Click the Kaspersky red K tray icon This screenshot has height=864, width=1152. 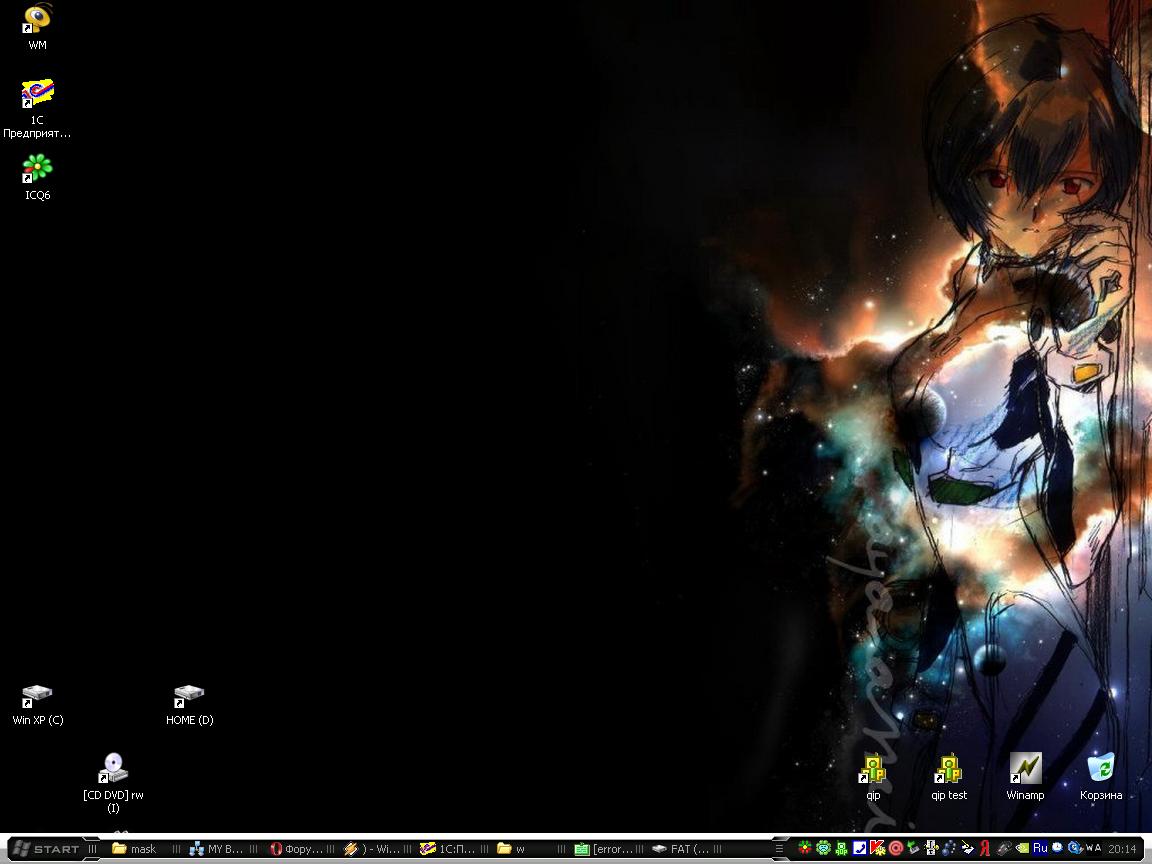(877, 848)
